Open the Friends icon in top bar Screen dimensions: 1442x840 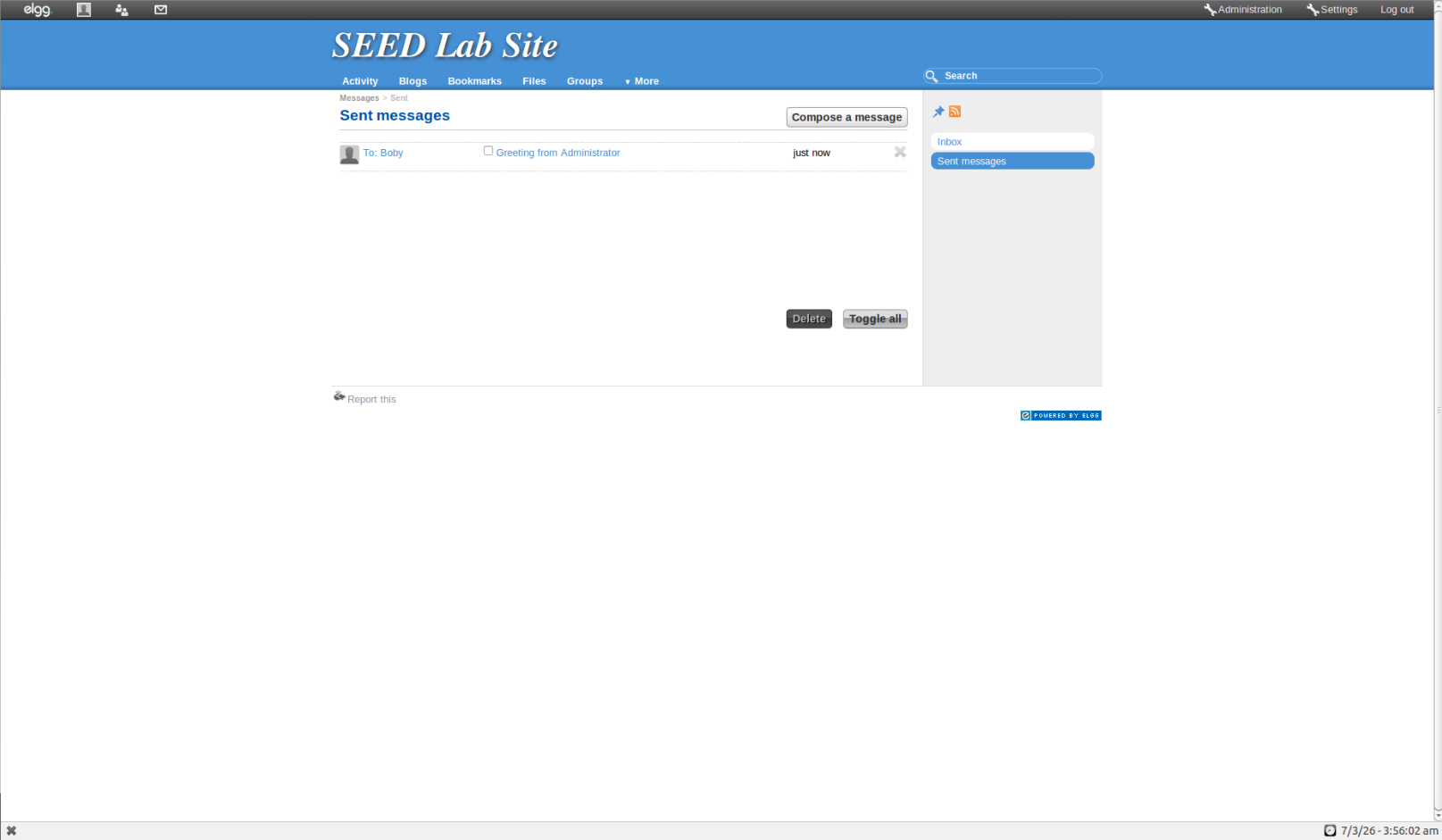click(122, 10)
